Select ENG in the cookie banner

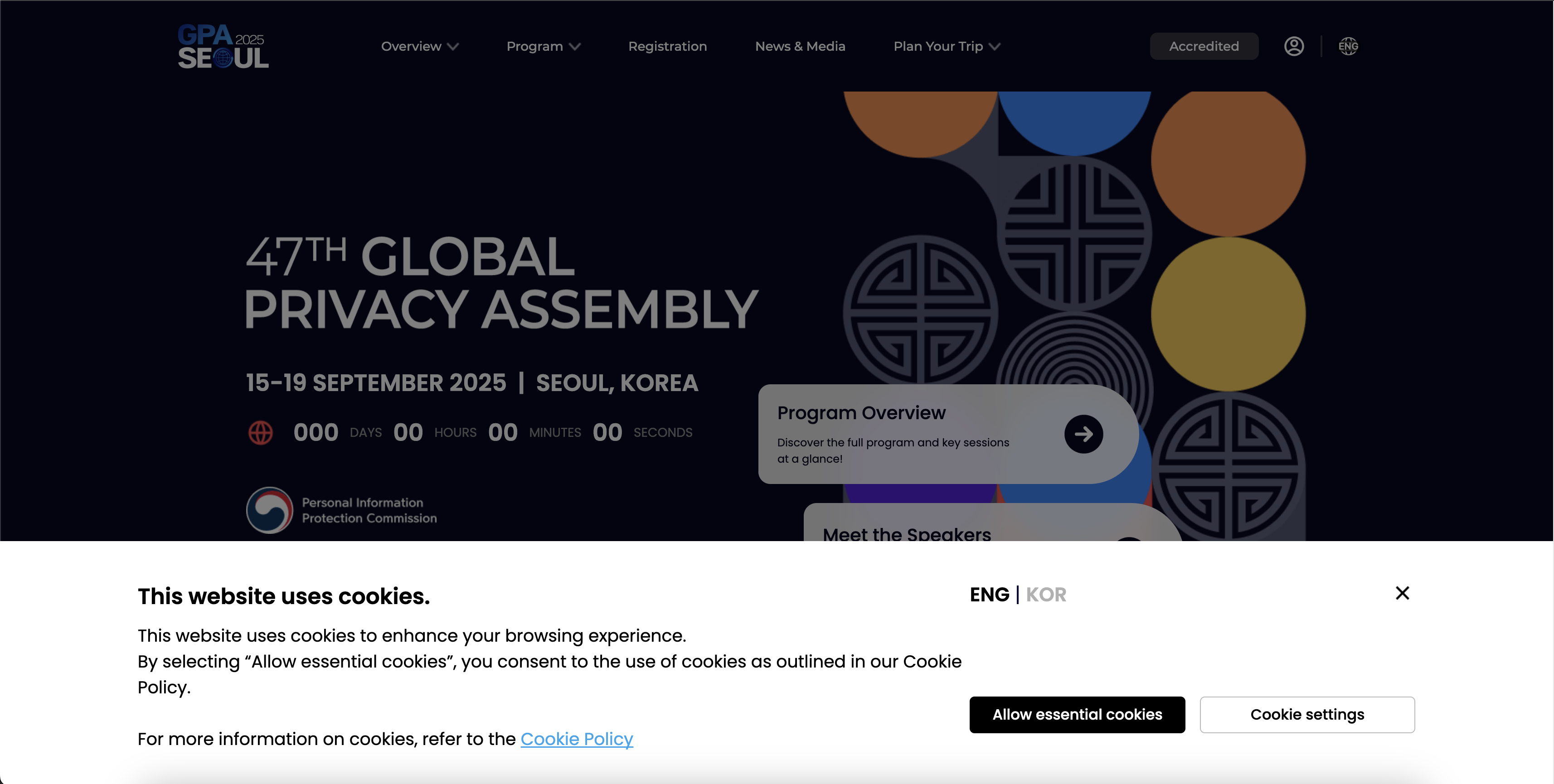[989, 595]
